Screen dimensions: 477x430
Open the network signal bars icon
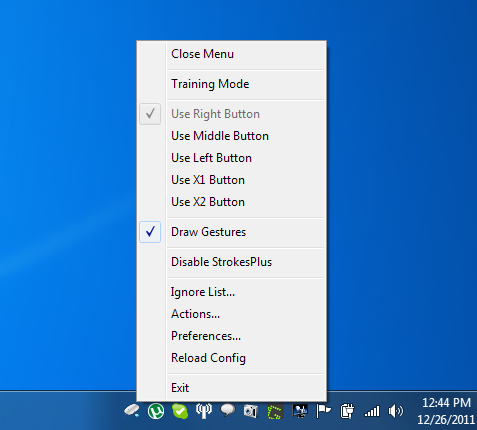pos(372,411)
